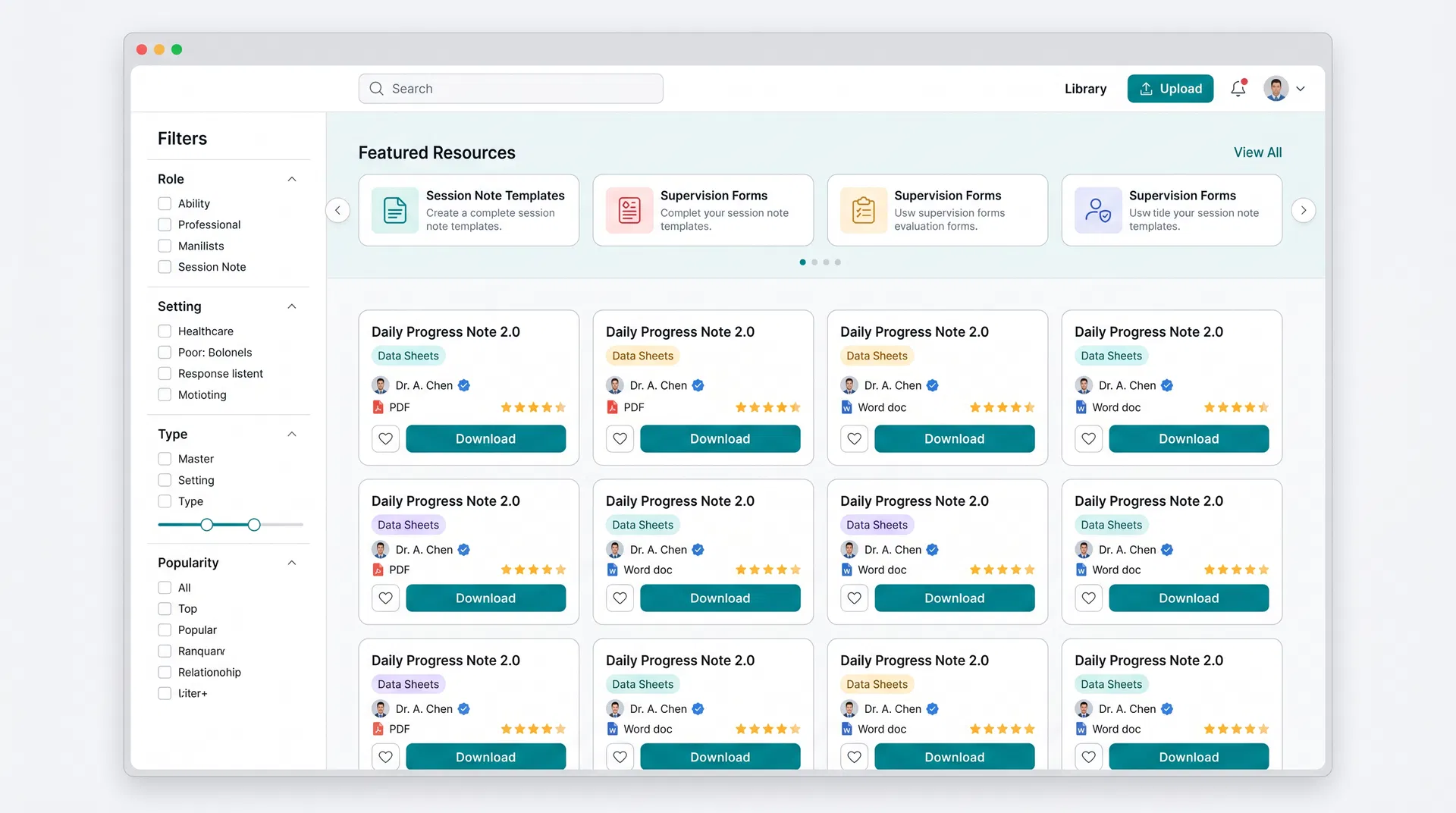Click the search magnifier icon
Viewport: 1456px width, 813px height.
click(x=376, y=88)
